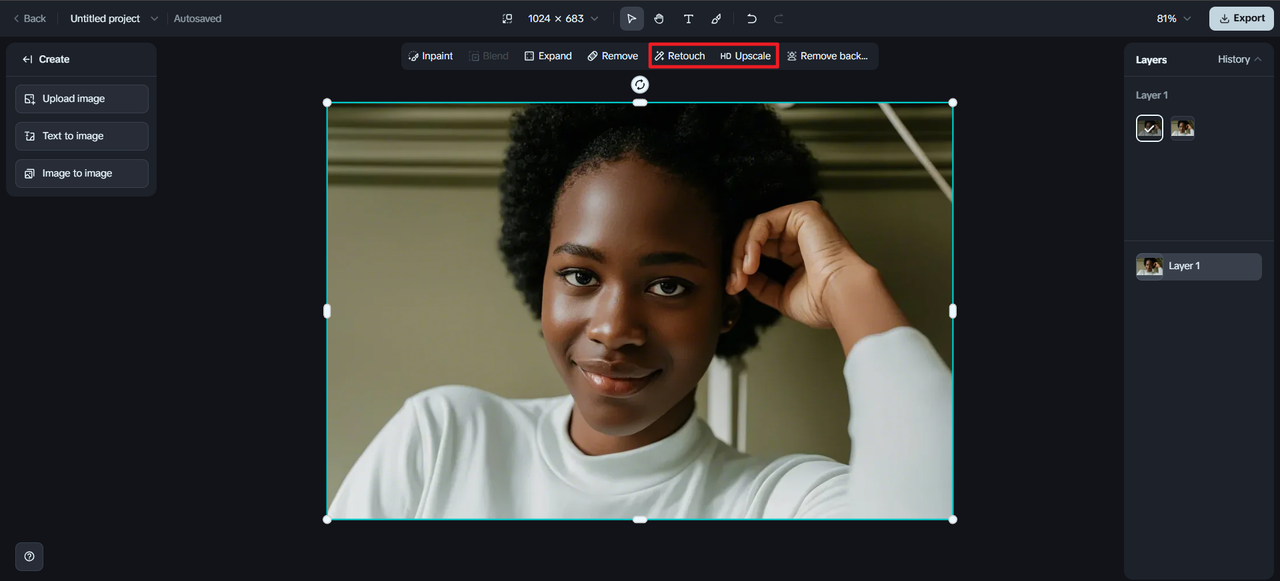Choose the Expand image tool
The height and width of the screenshot is (581, 1280).
coord(548,56)
